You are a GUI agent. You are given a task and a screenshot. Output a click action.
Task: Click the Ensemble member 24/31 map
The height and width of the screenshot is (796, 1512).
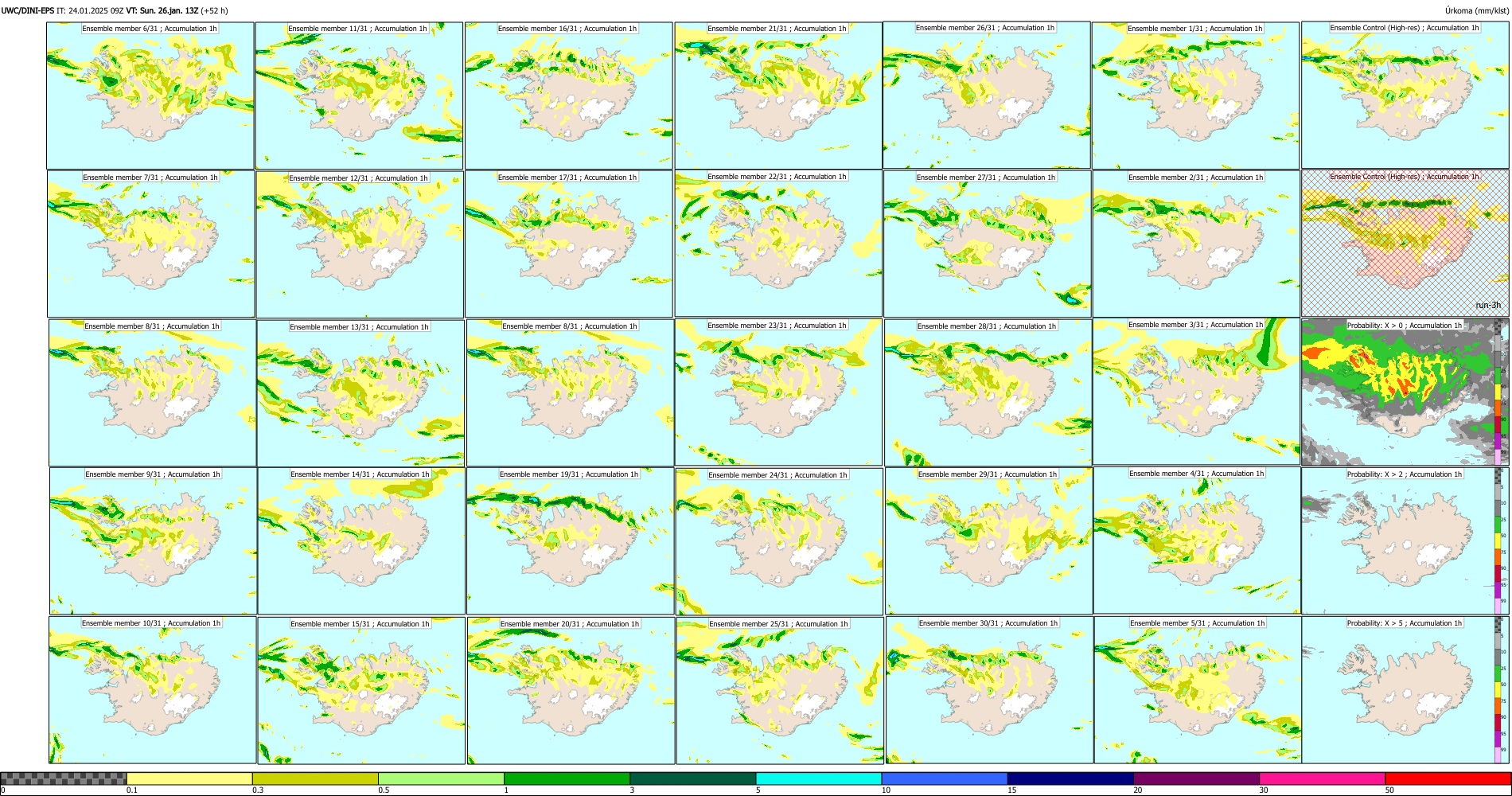click(779, 541)
